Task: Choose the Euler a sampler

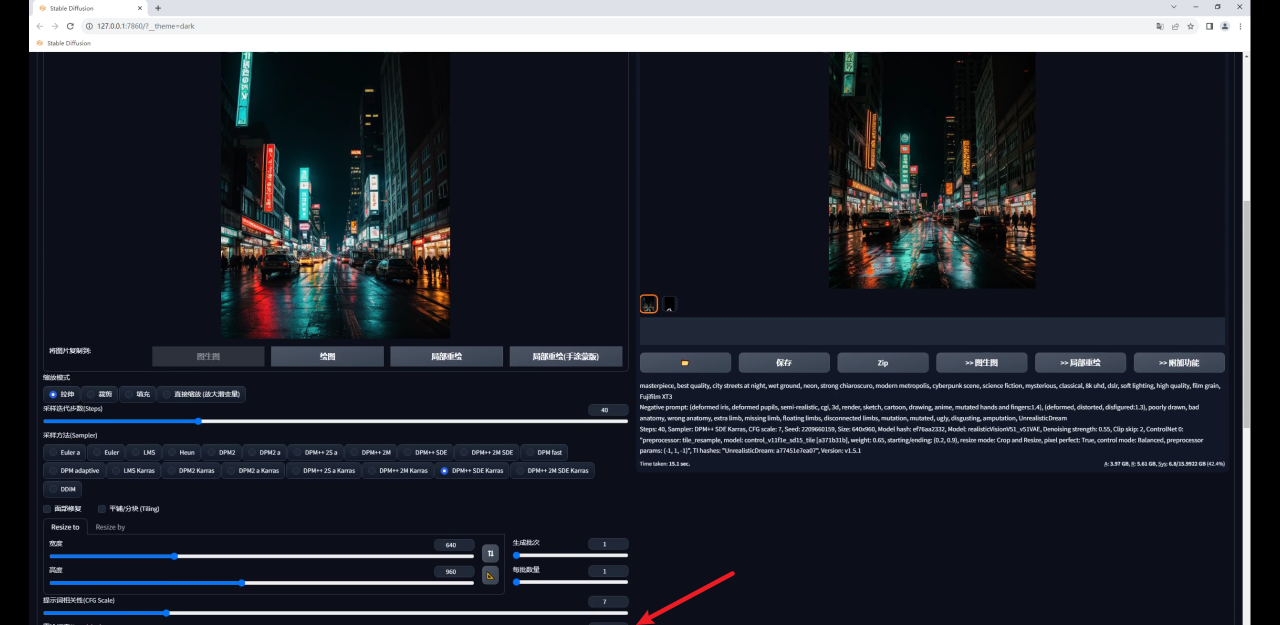Action: click(65, 452)
